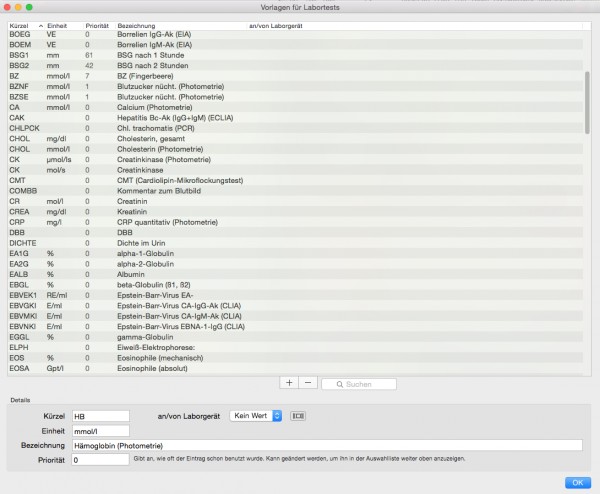This screenshot has width=600, height=494.
Task: Select the CK row with unit mol/s
Action: point(295,170)
